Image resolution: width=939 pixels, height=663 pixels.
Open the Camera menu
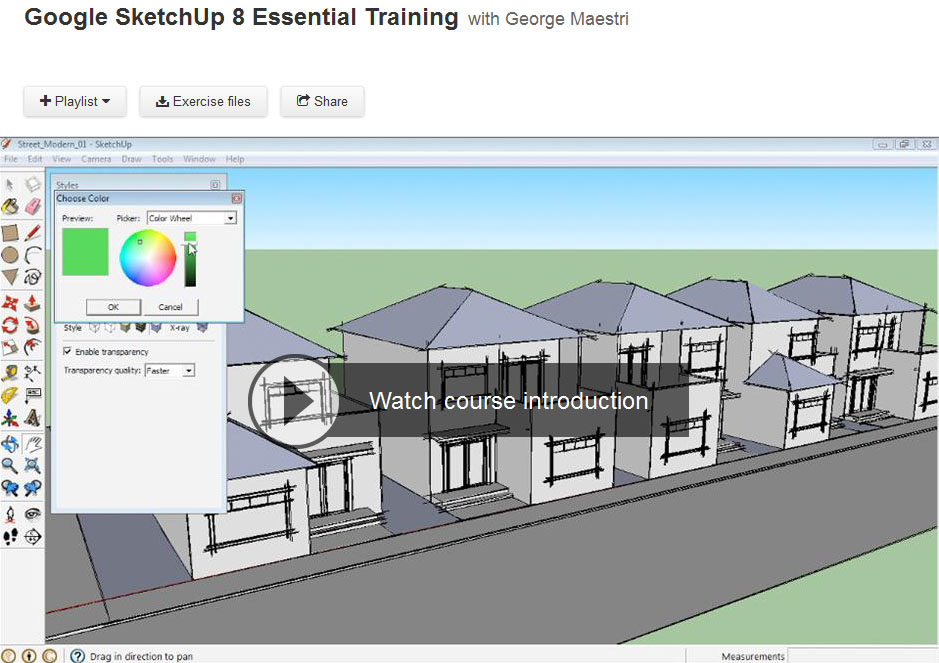[x=96, y=159]
